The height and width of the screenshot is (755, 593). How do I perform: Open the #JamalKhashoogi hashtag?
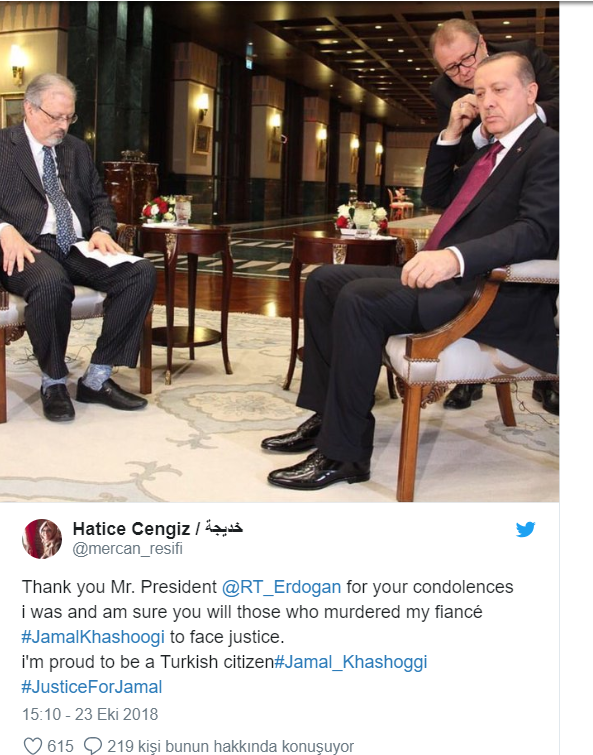(93, 637)
